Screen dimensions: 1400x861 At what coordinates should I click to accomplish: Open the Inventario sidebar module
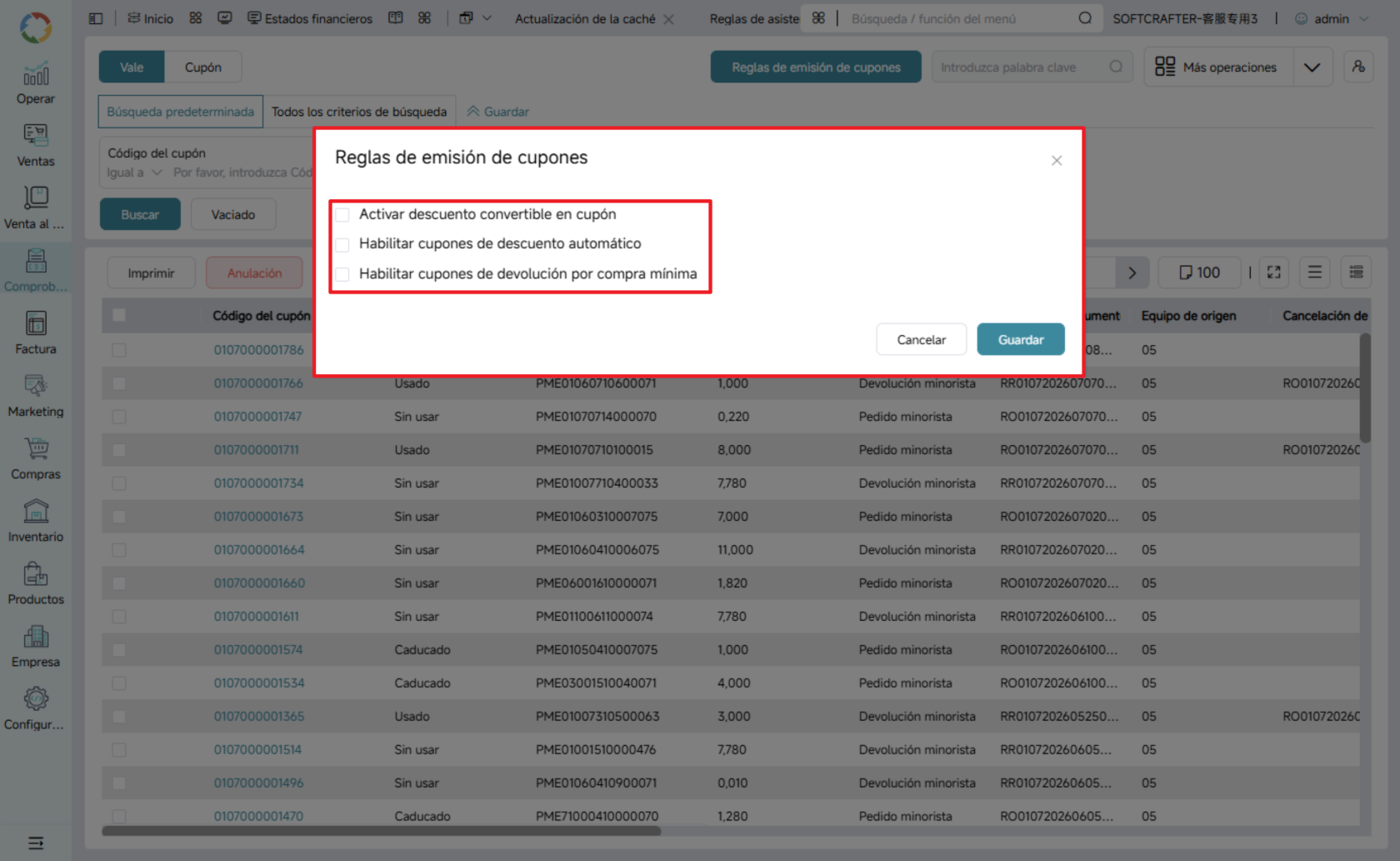[x=36, y=521]
